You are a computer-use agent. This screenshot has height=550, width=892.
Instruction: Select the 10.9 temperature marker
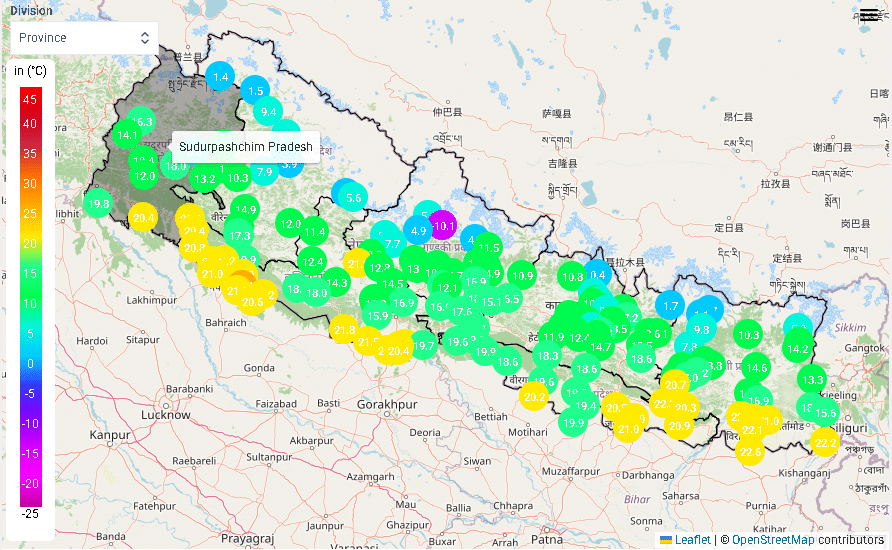[522, 276]
